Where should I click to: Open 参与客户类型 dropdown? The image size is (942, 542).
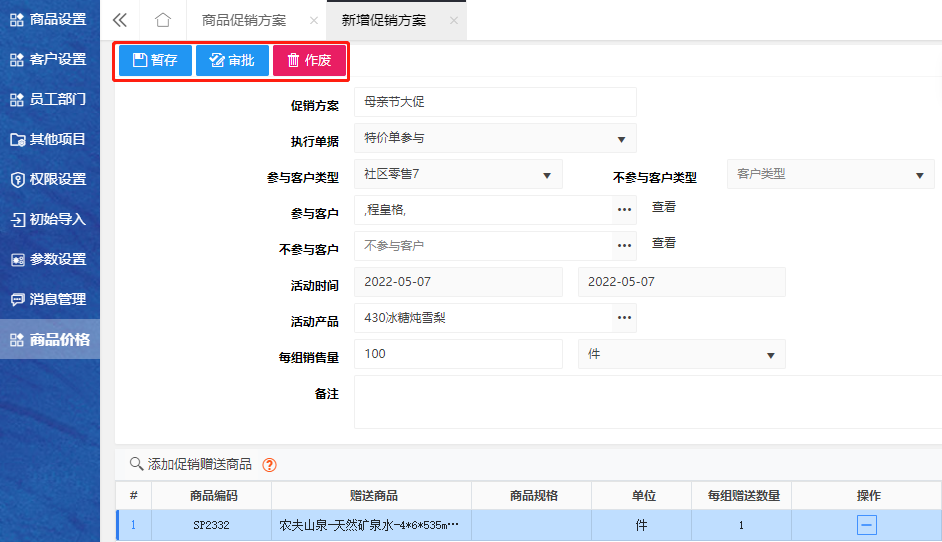547,175
